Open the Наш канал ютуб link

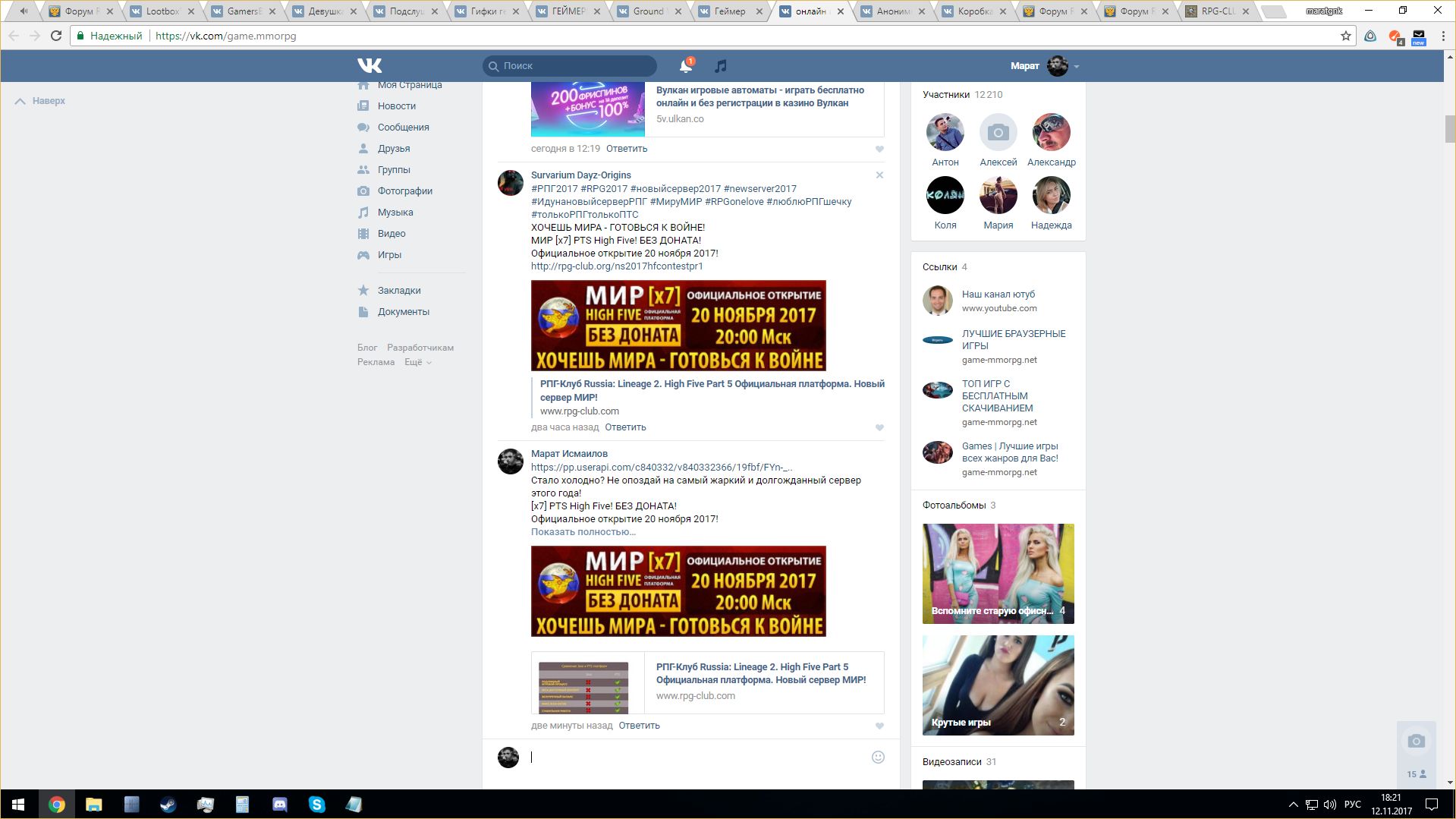click(x=998, y=295)
